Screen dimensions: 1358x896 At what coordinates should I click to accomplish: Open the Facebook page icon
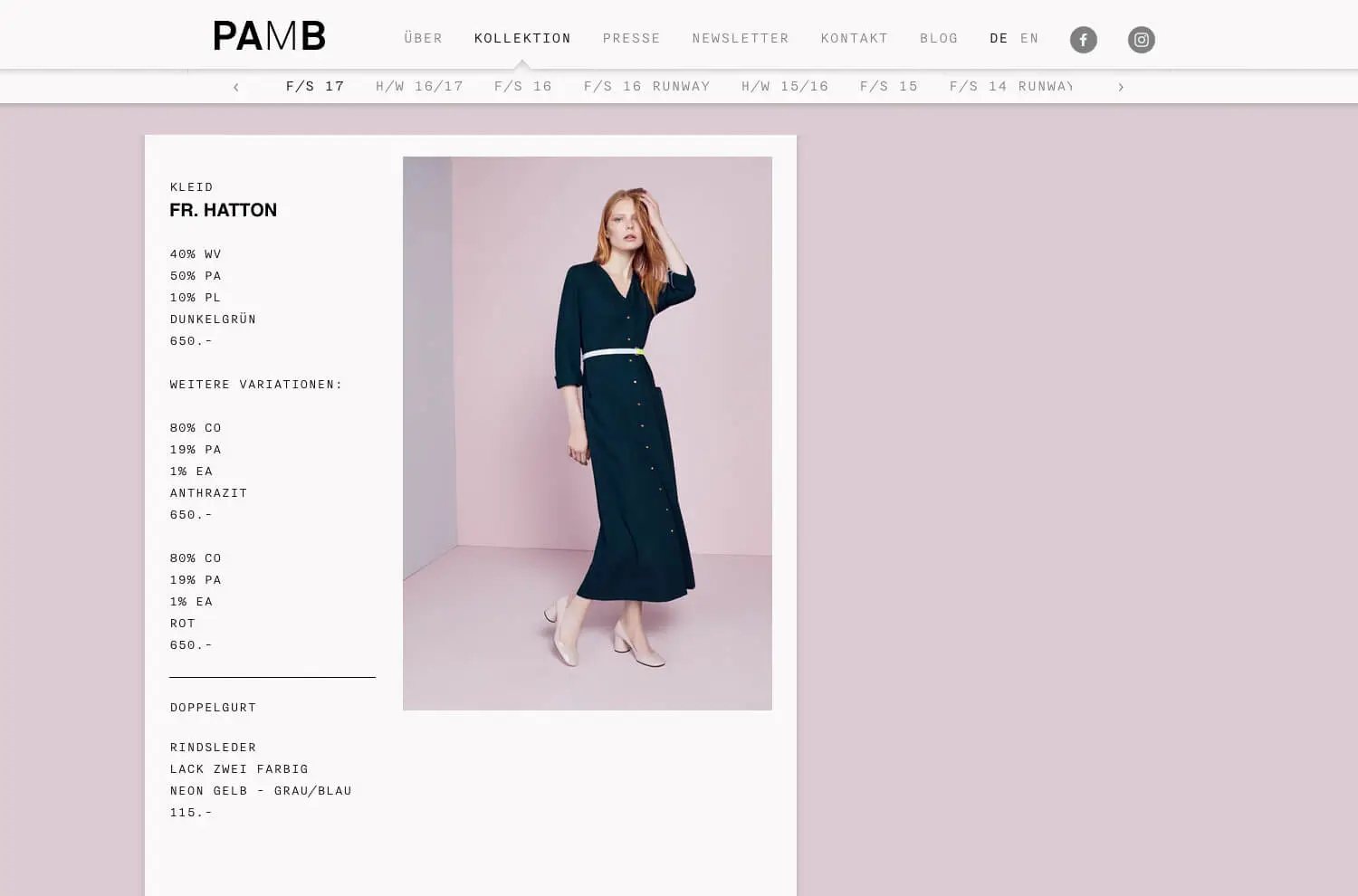tap(1083, 40)
